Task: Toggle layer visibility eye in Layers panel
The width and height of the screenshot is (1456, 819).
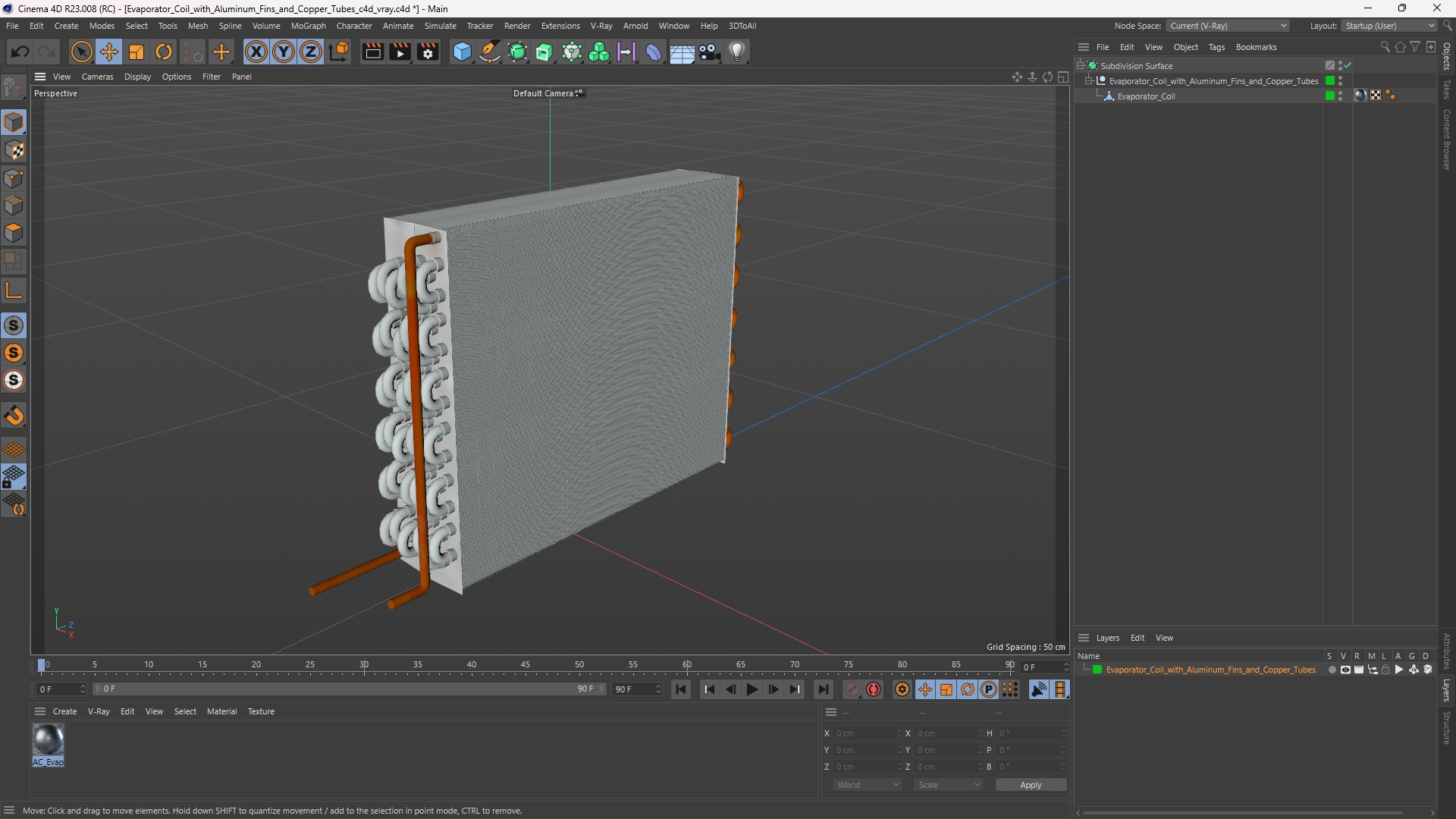Action: [1345, 670]
